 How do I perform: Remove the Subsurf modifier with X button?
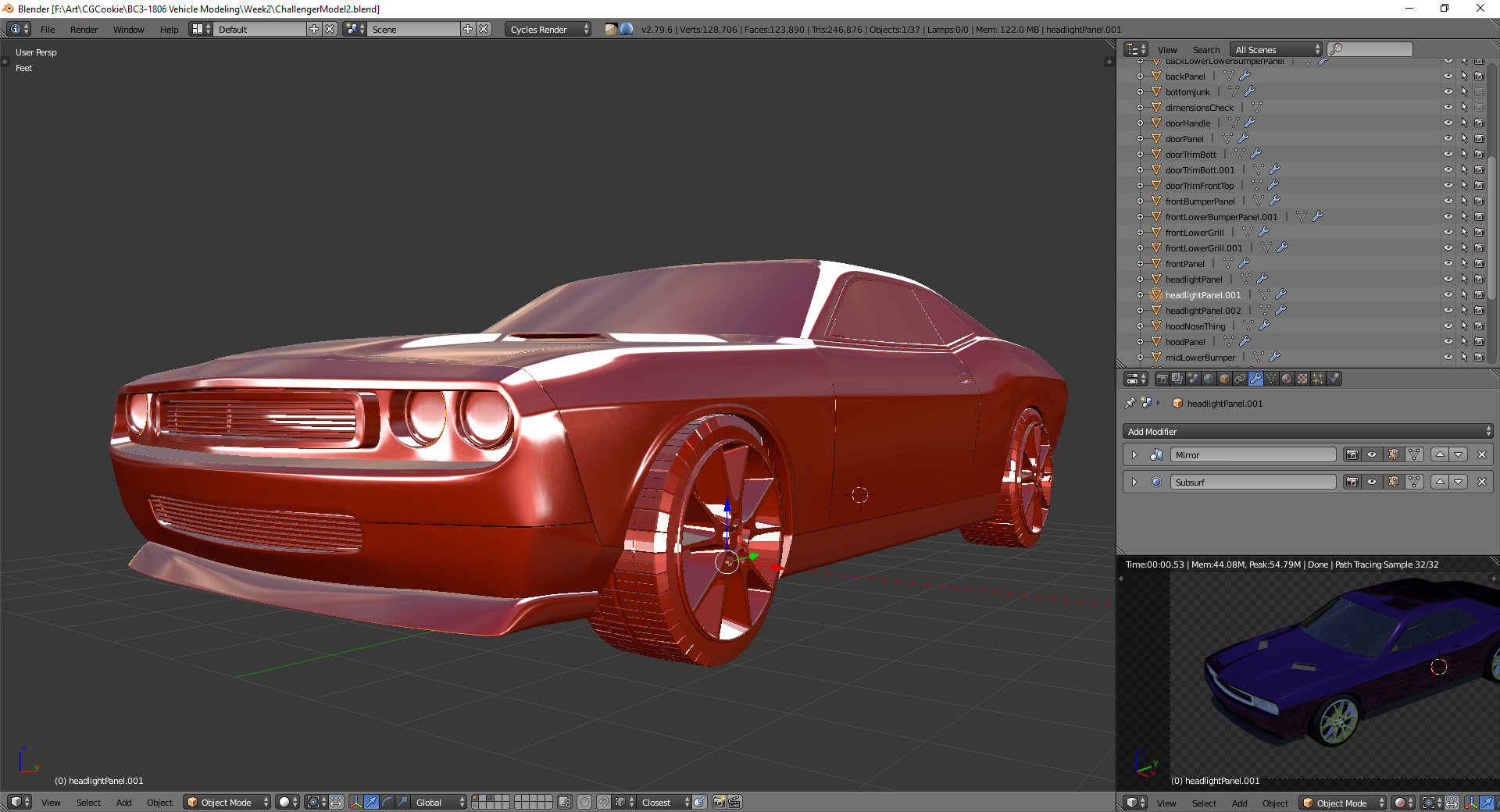point(1482,482)
